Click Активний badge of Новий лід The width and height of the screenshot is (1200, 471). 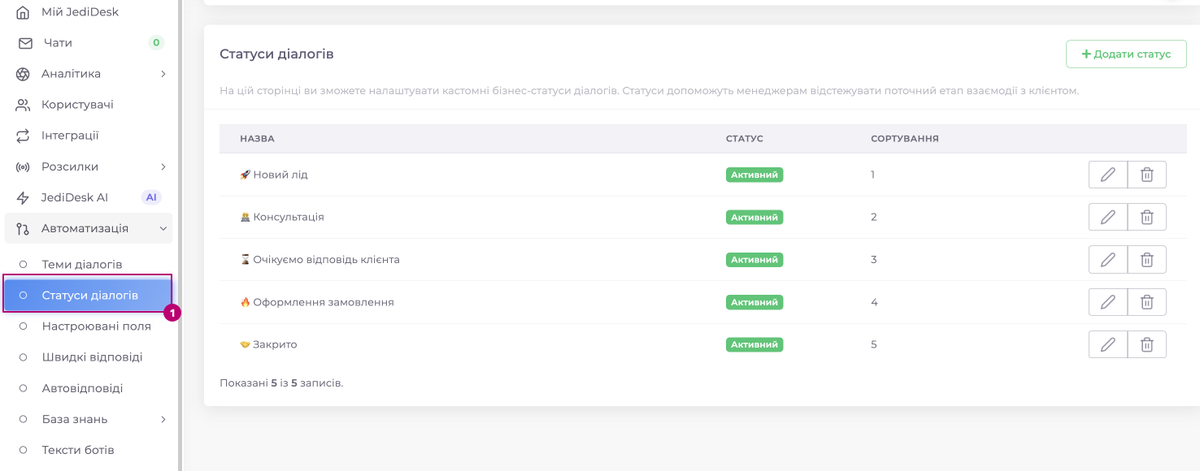(x=754, y=175)
